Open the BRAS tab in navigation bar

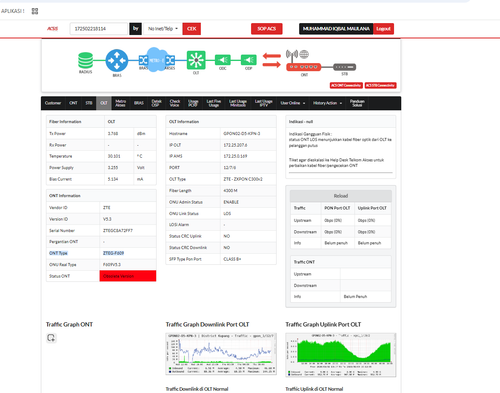pos(139,103)
